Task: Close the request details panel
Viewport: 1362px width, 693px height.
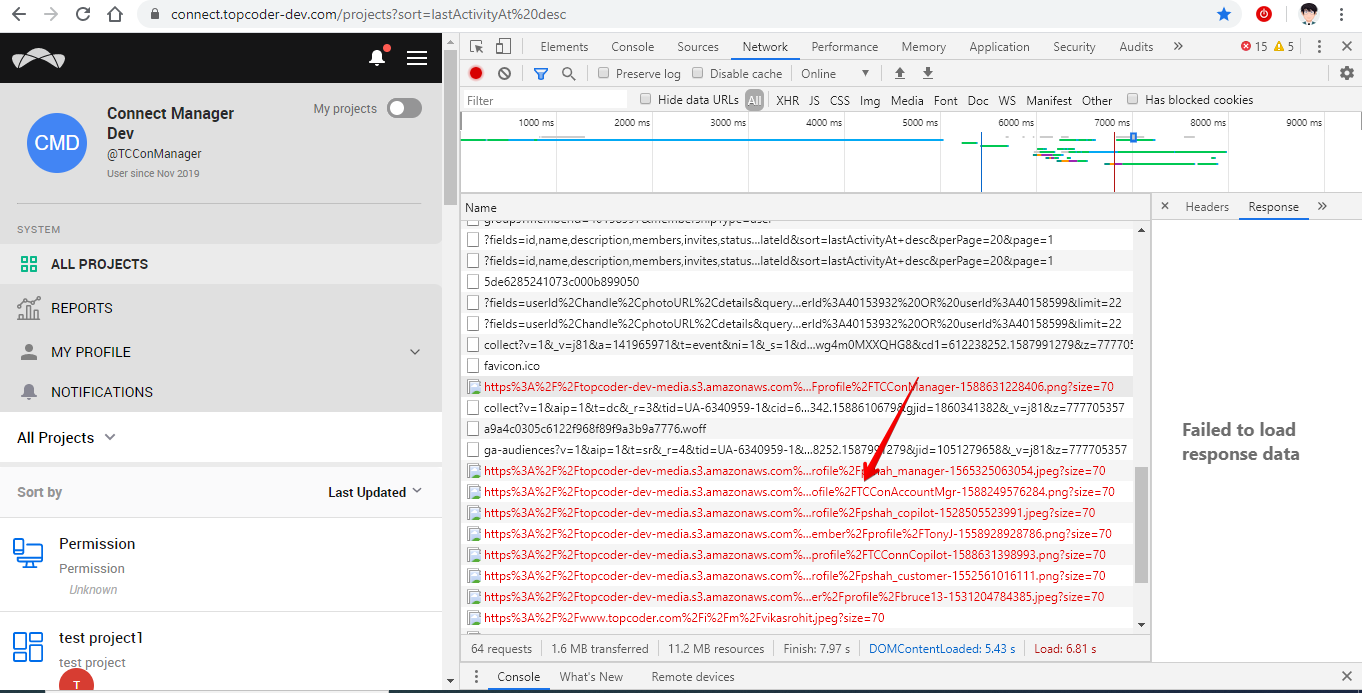Action: coord(1165,206)
